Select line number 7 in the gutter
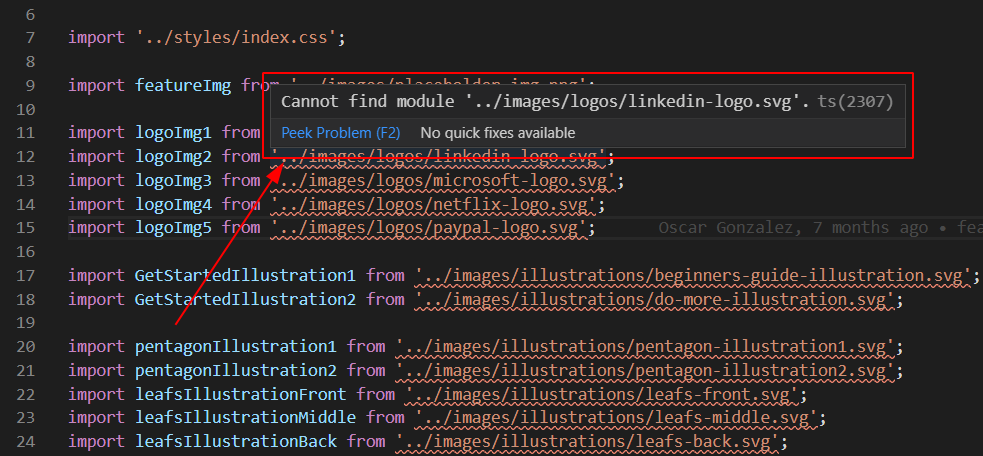The image size is (983, 456). 31,38
